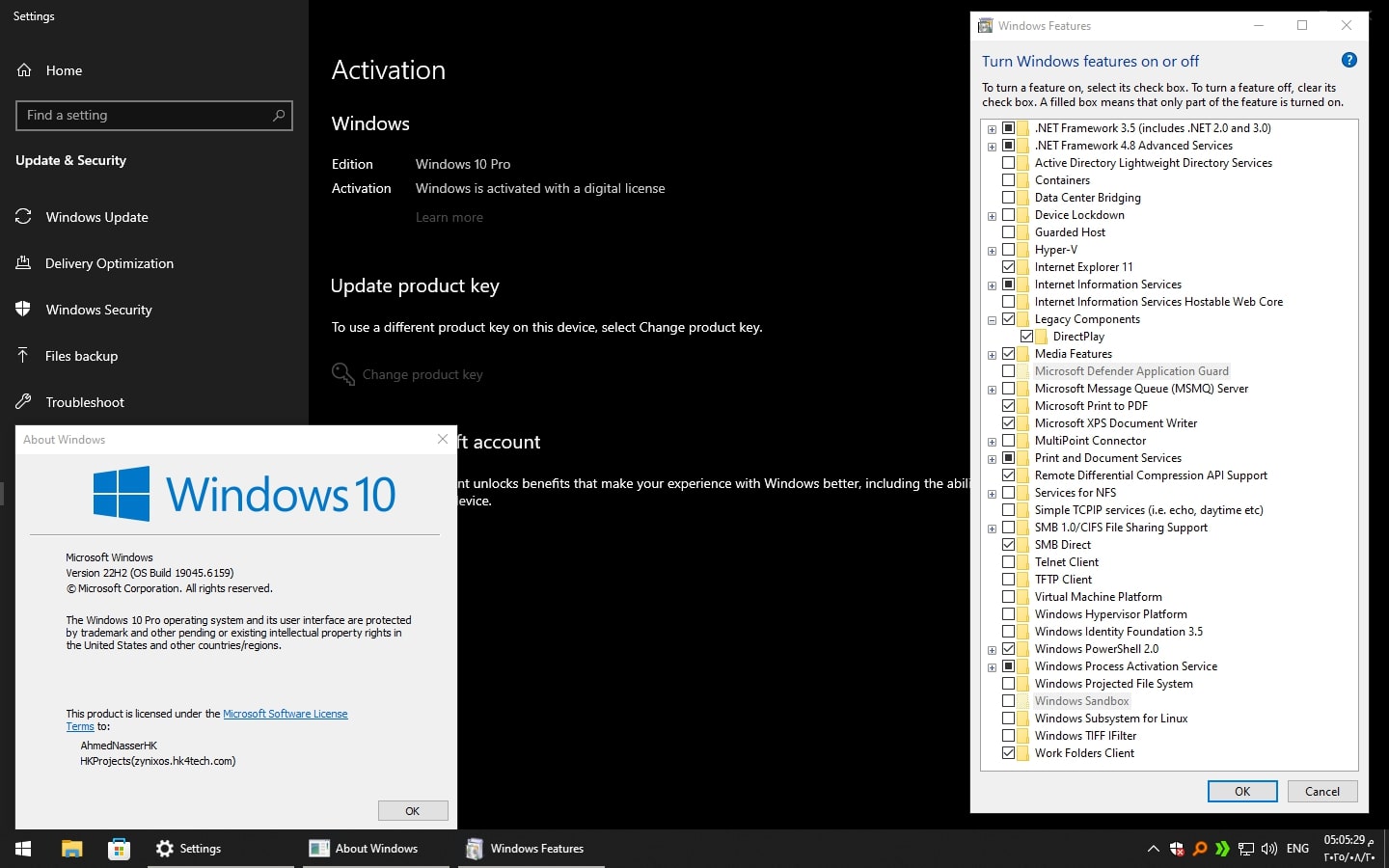Collapse the Legacy Components tree node
The image size is (1389, 868).
[992, 320]
